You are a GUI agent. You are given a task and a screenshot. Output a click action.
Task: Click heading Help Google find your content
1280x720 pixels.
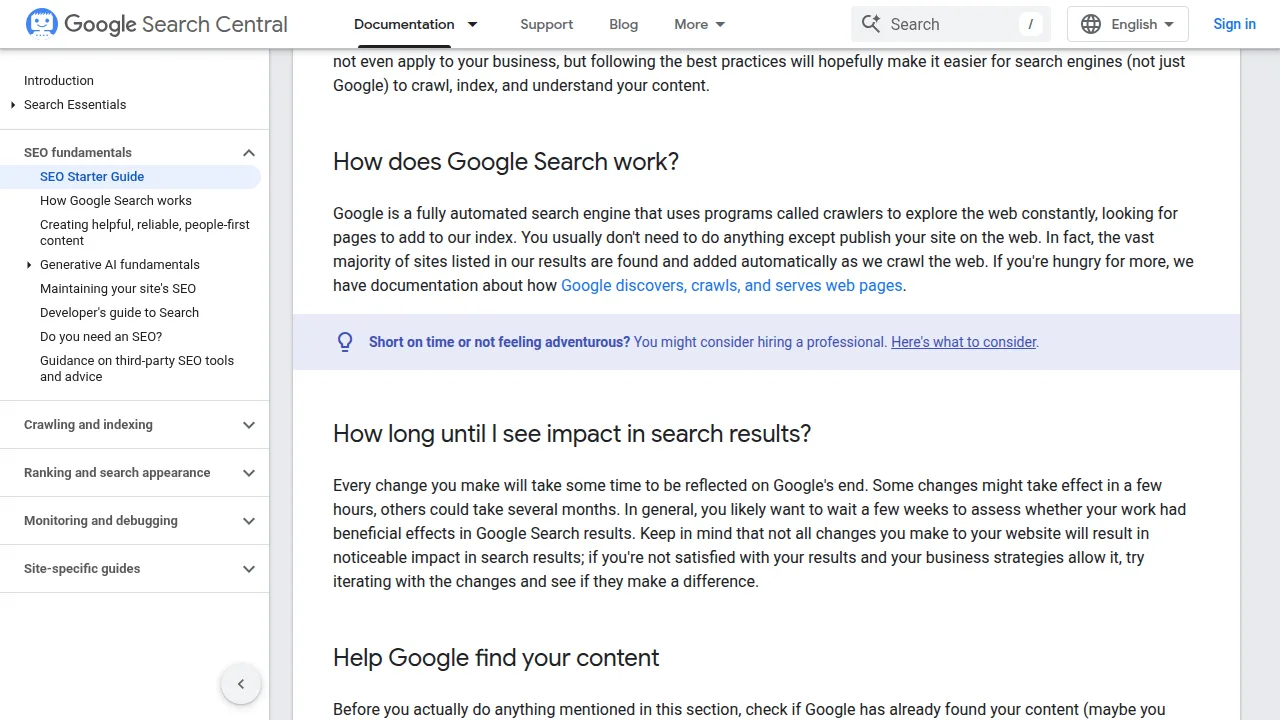496,658
